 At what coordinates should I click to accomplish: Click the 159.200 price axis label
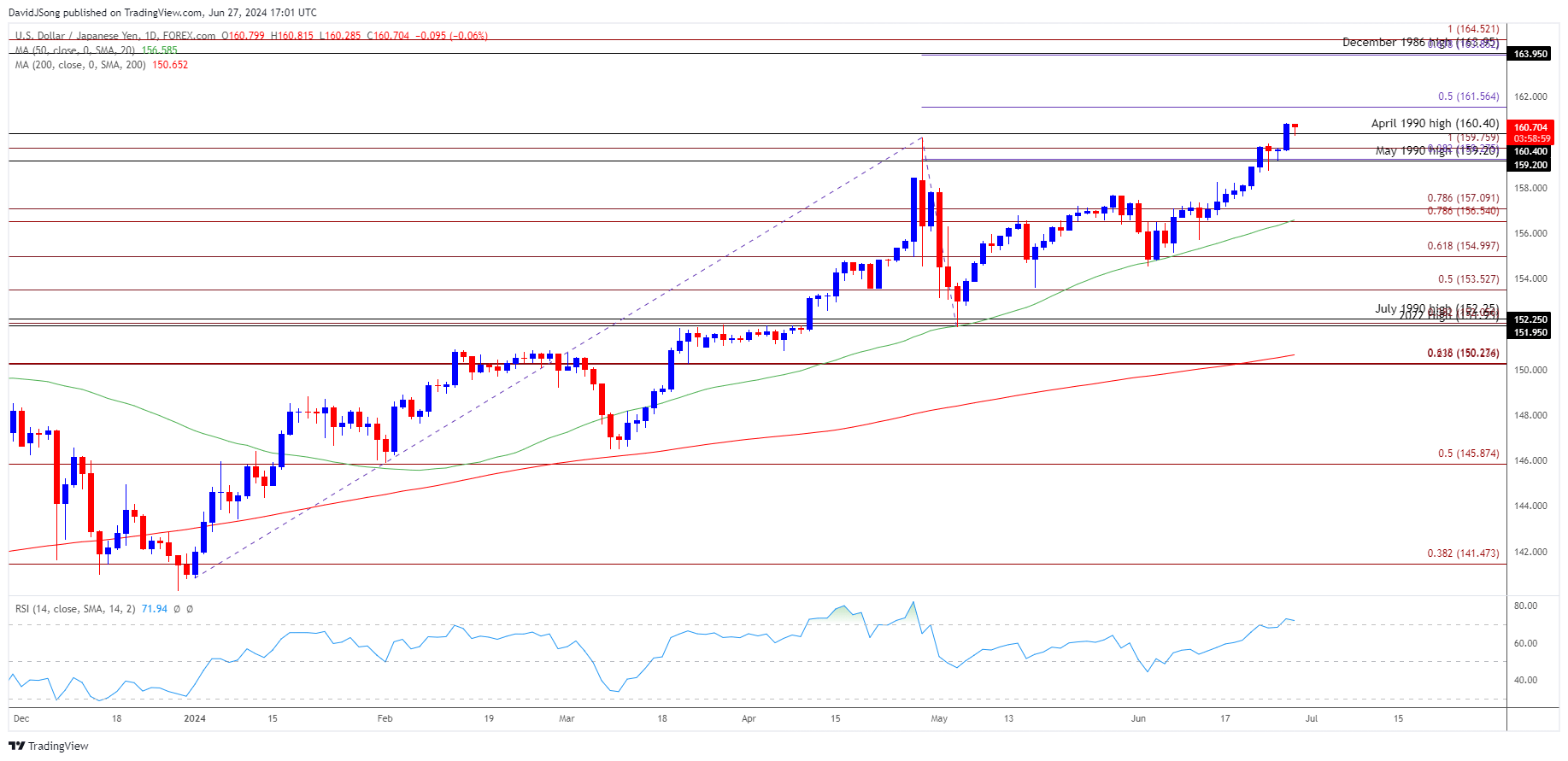(1530, 165)
